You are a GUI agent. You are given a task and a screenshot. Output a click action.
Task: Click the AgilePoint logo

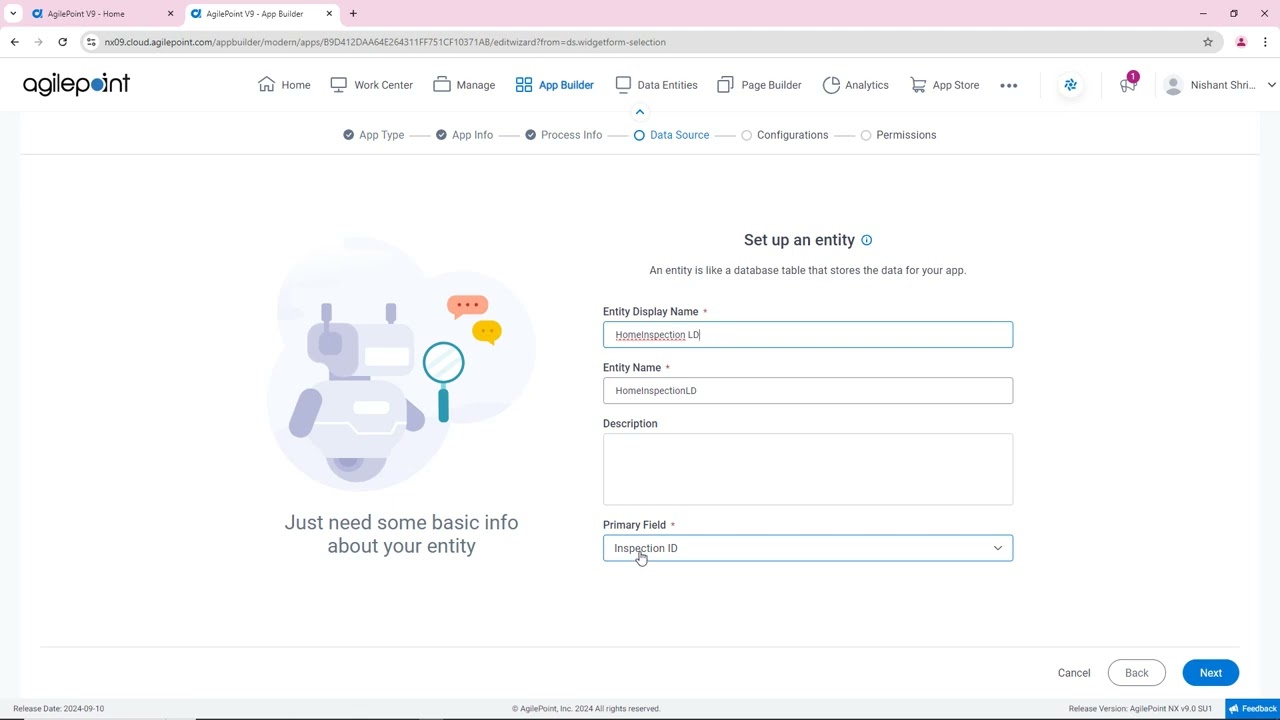click(76, 85)
